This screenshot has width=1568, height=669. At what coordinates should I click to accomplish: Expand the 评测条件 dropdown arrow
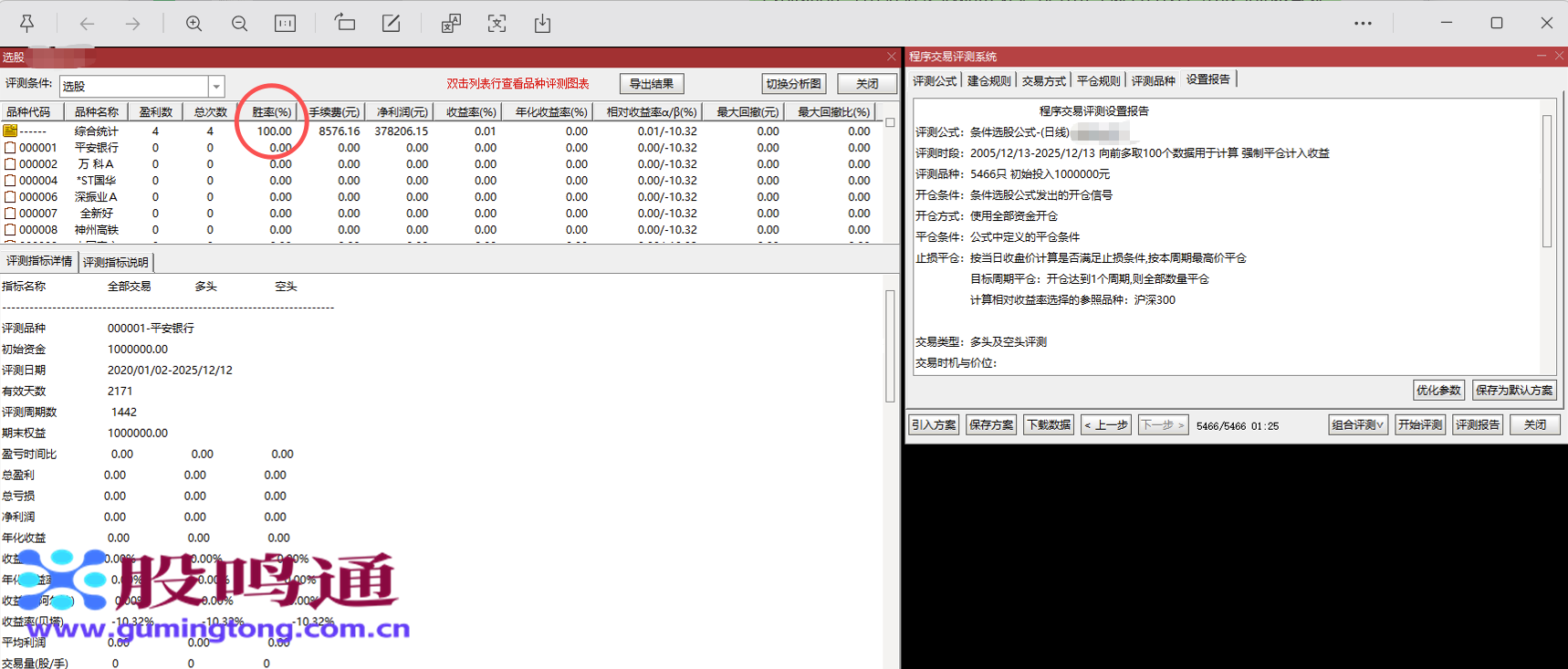point(216,87)
